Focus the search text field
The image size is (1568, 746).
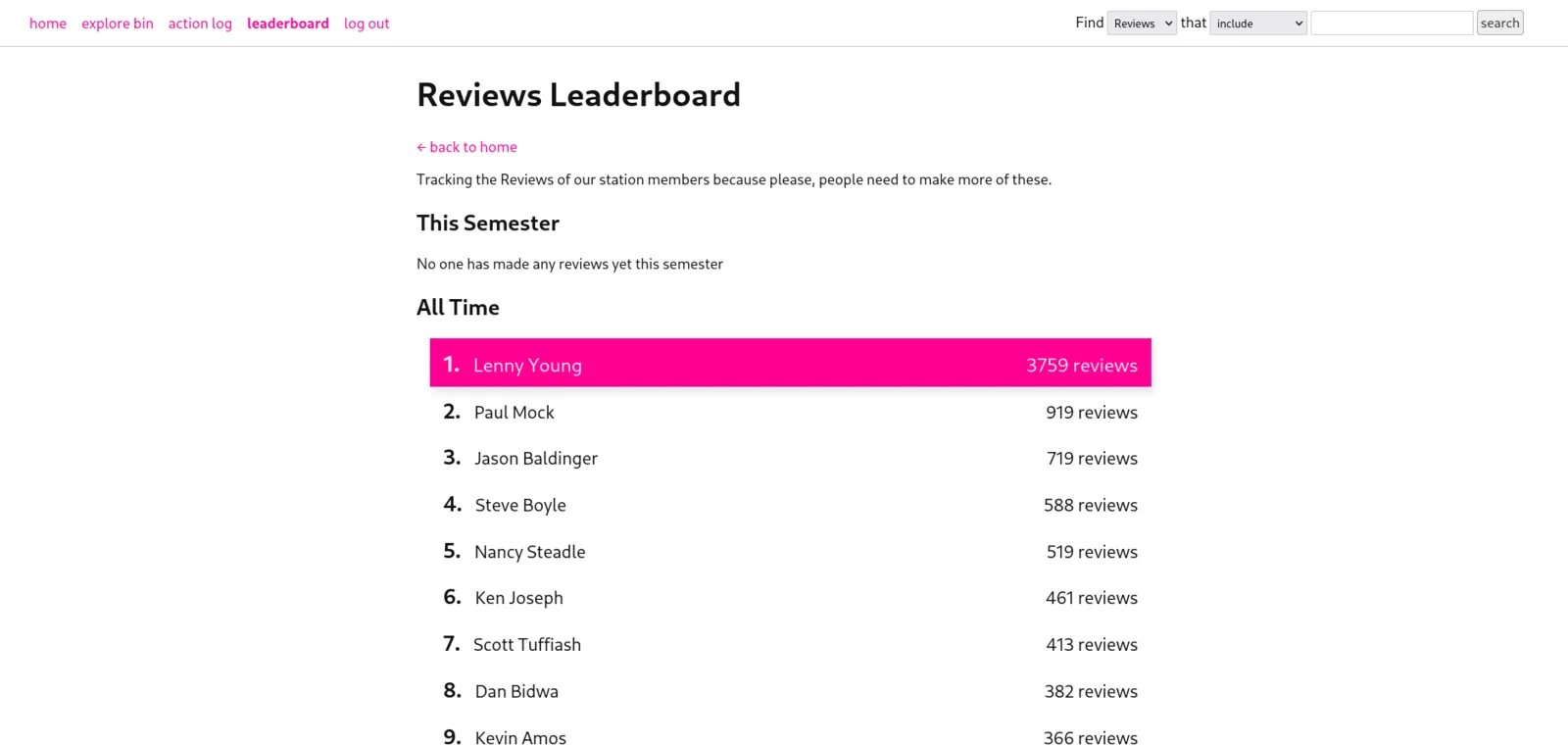coord(1392,24)
